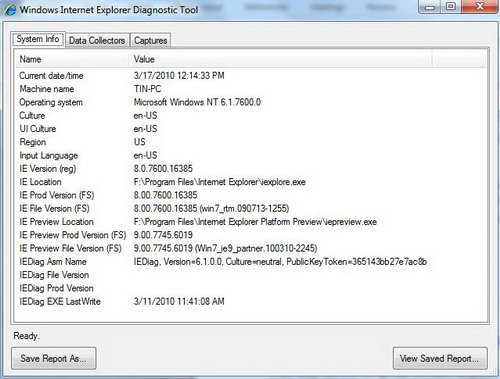Screen dimensions: 500x379
Task: Select the 'IE File Version (FS)' row
Action: pos(54,209)
